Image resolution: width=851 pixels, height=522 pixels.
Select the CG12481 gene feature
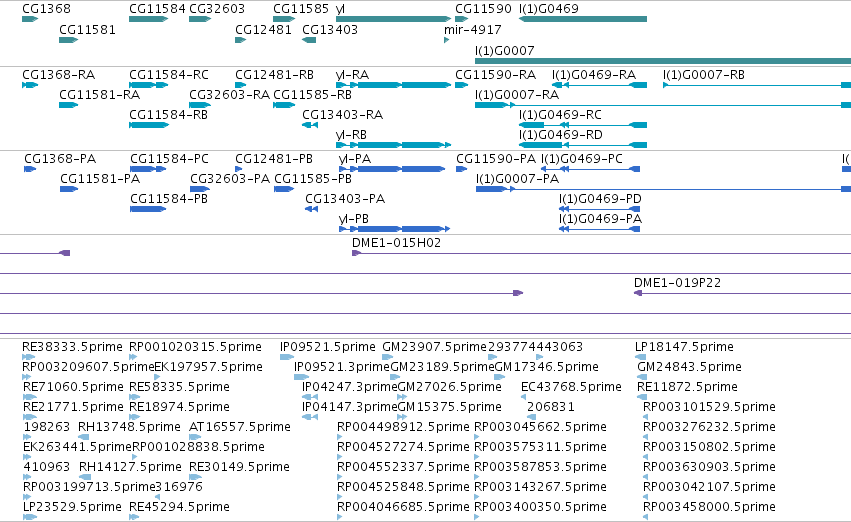pyautogui.click(x=240, y=40)
